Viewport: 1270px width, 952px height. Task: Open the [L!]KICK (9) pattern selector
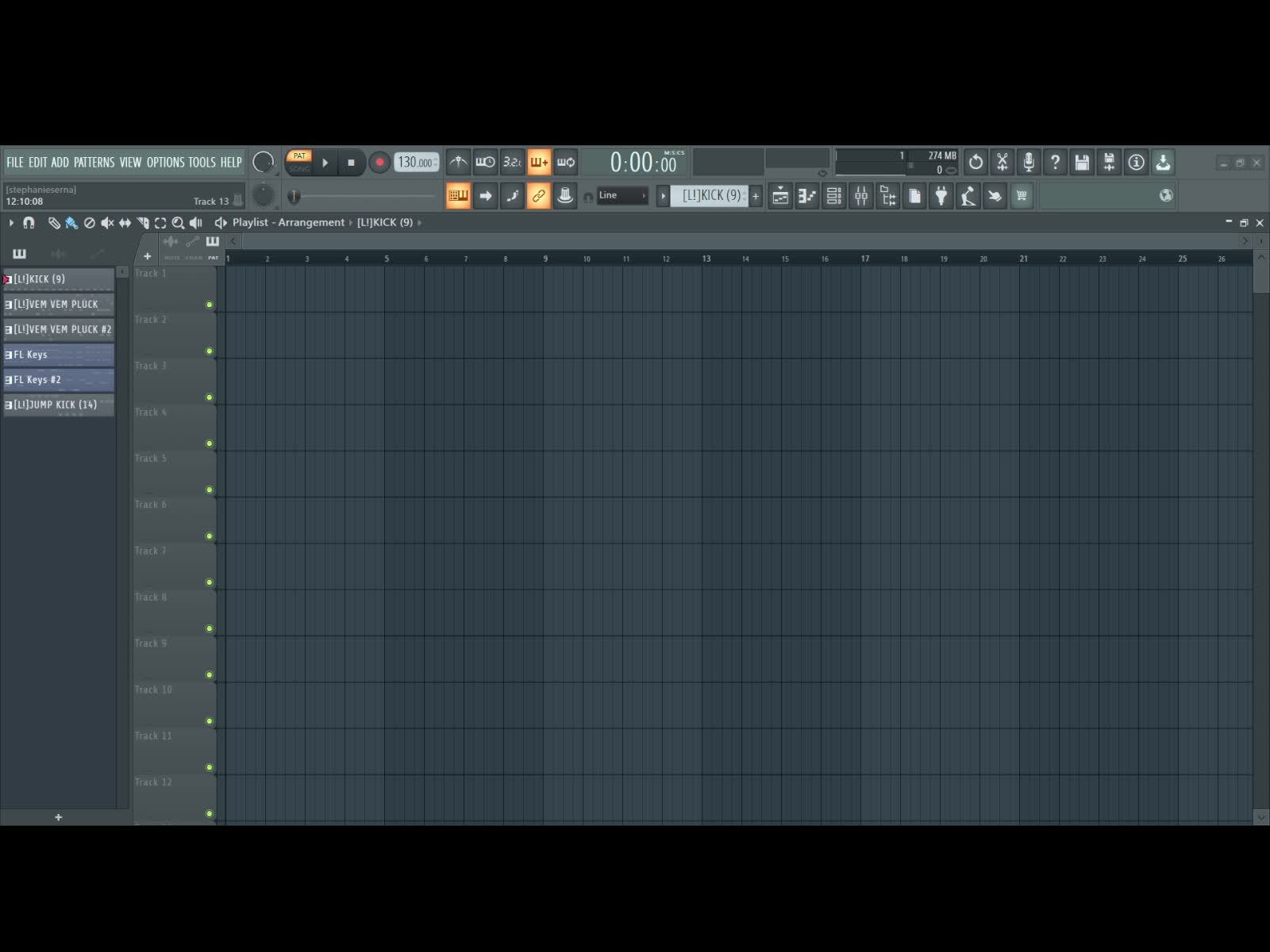(x=710, y=195)
